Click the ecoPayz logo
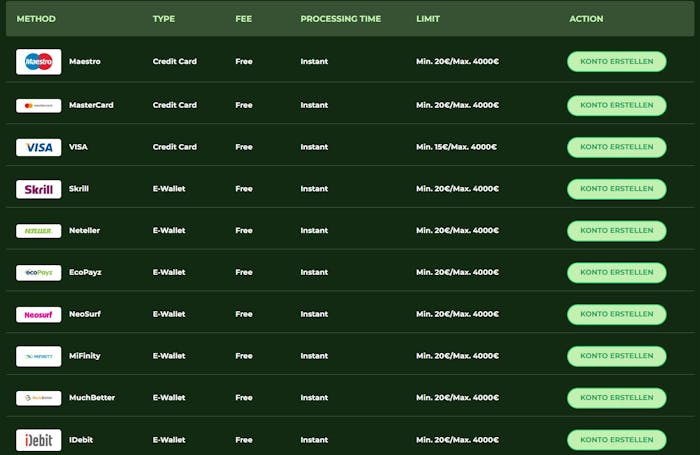The image size is (700, 455). point(38,272)
